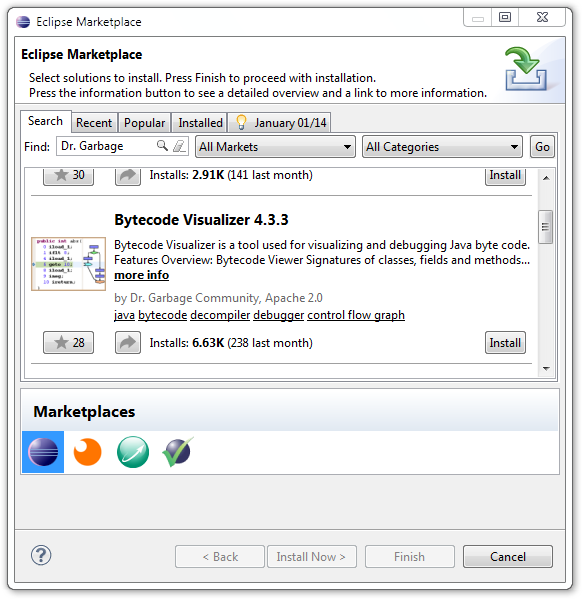The height and width of the screenshot is (599, 583).
Task: Click the Back button
Action: click(x=220, y=557)
